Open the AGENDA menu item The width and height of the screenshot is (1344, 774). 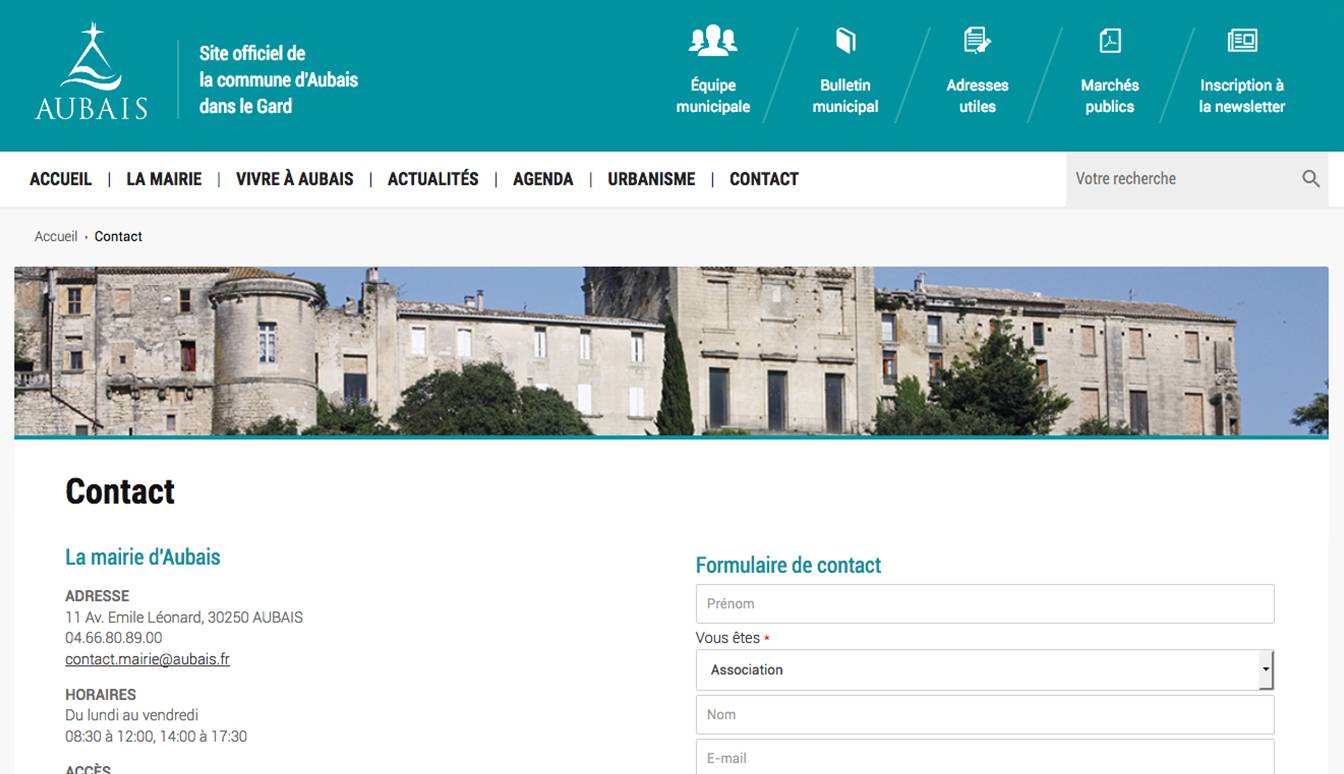543,179
